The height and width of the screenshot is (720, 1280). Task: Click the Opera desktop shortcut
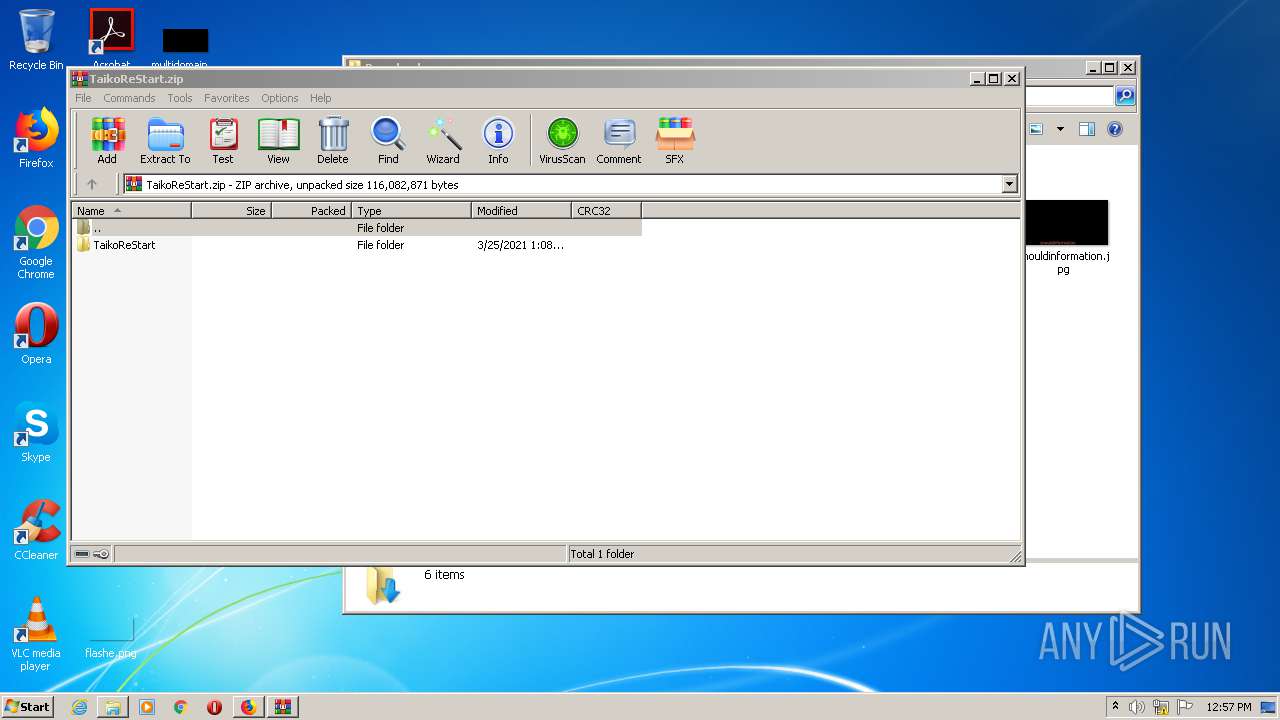click(36, 334)
